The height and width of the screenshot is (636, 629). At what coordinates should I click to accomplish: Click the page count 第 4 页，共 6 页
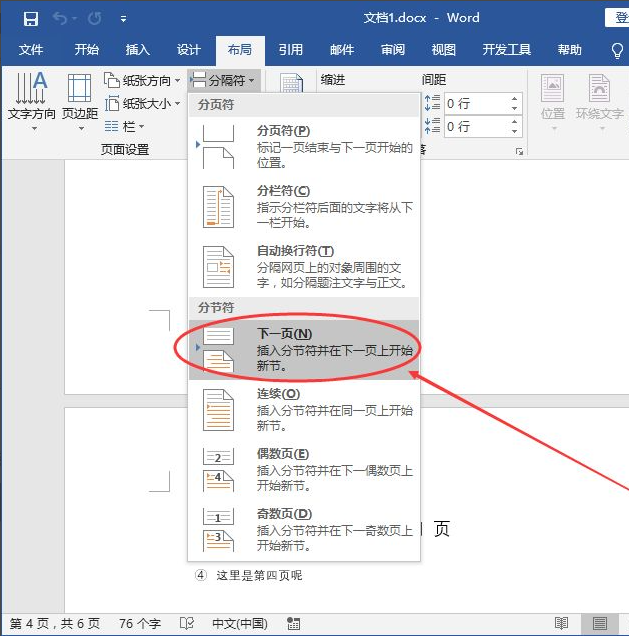(55, 623)
